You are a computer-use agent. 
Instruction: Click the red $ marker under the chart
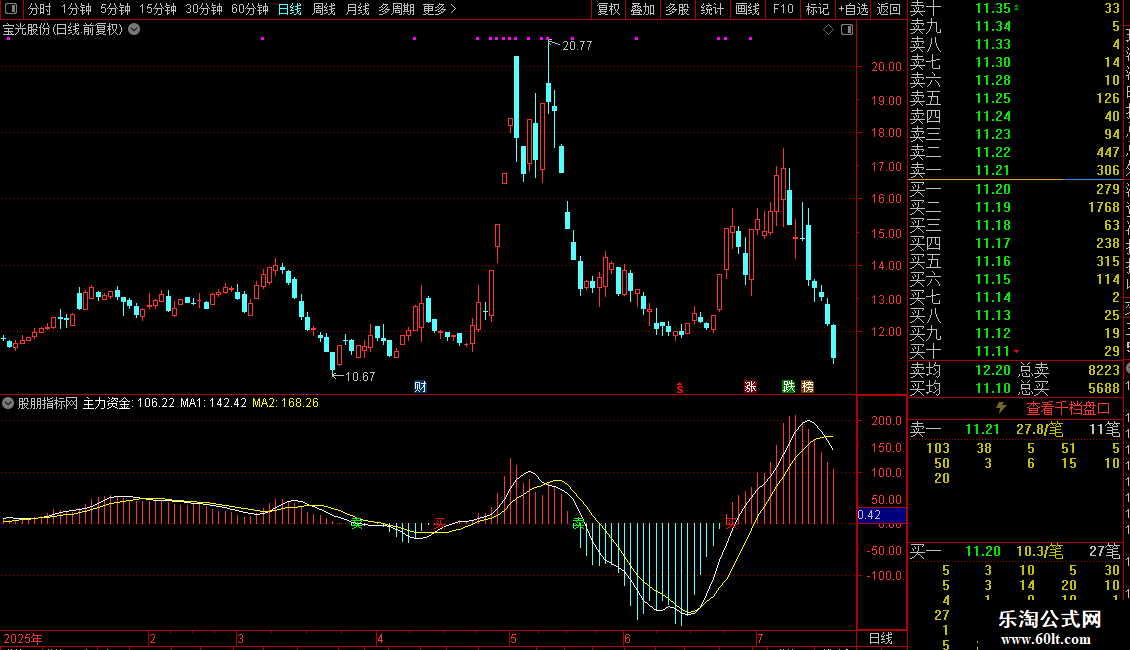(x=680, y=388)
